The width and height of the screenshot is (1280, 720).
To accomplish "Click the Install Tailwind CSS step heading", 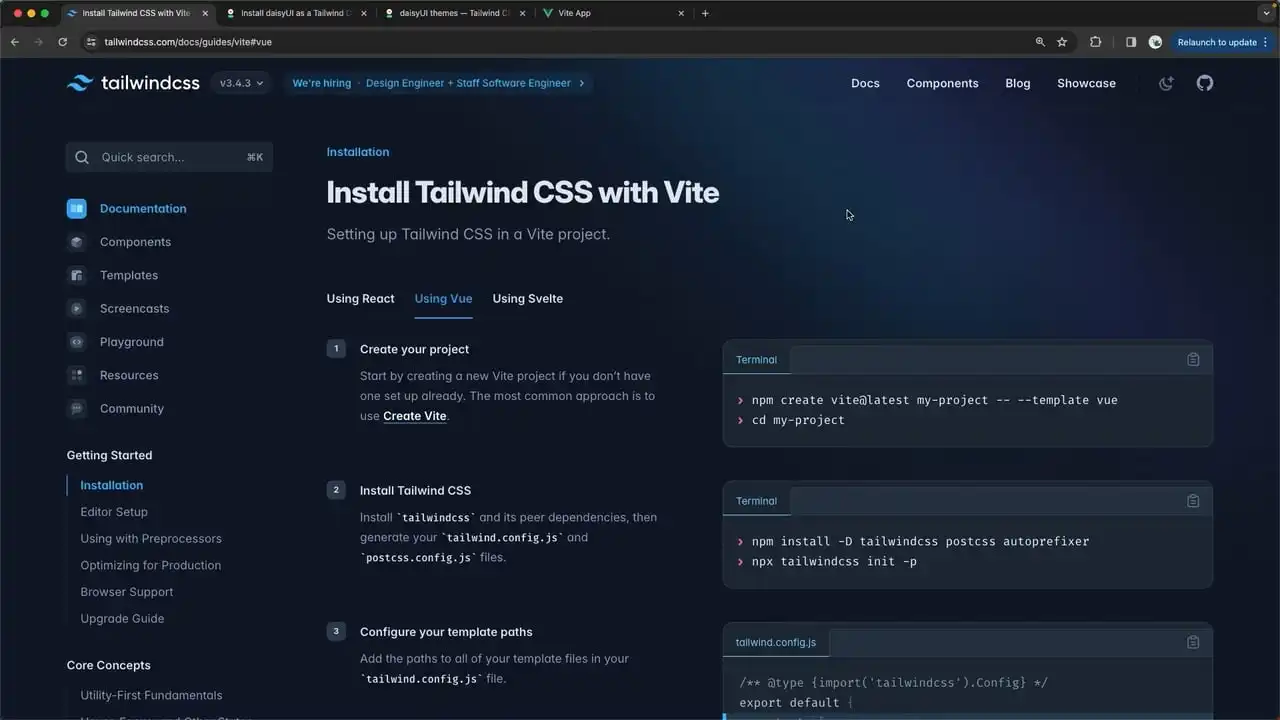I will click(x=415, y=491).
